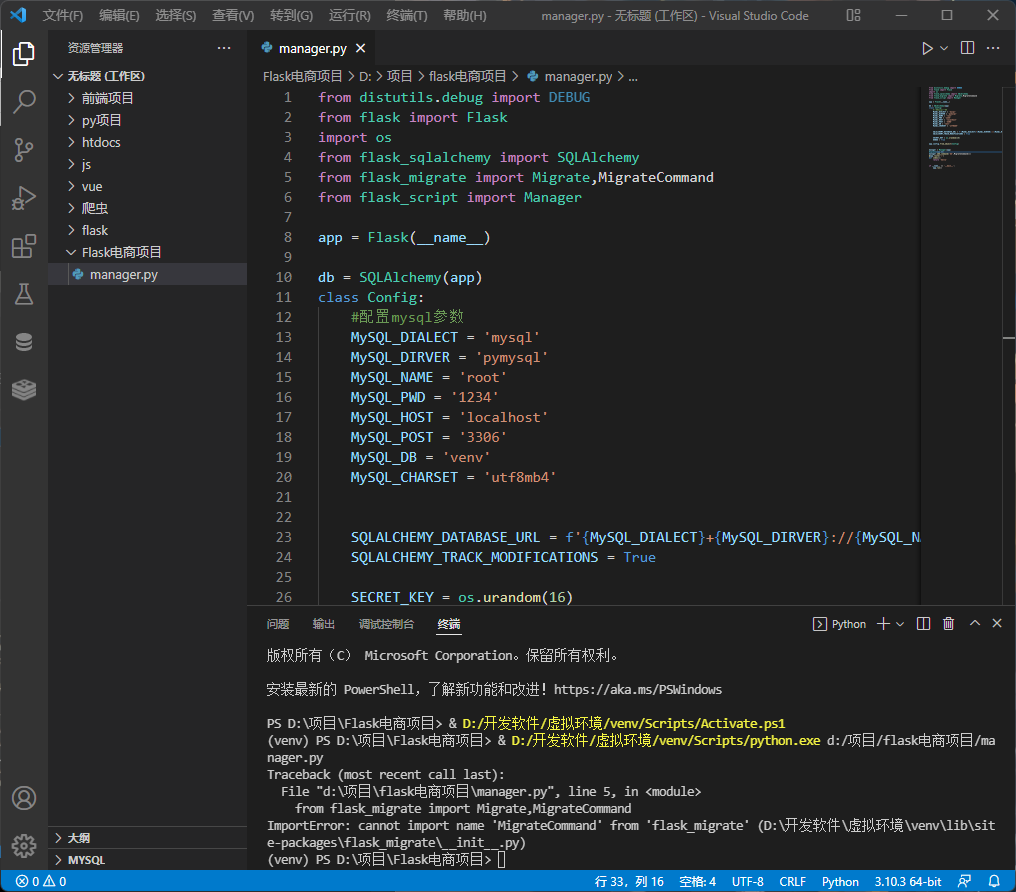Screen dimensions: 1016x892
Task: Open the Explorer view in activity bar
Action: [x=24, y=54]
